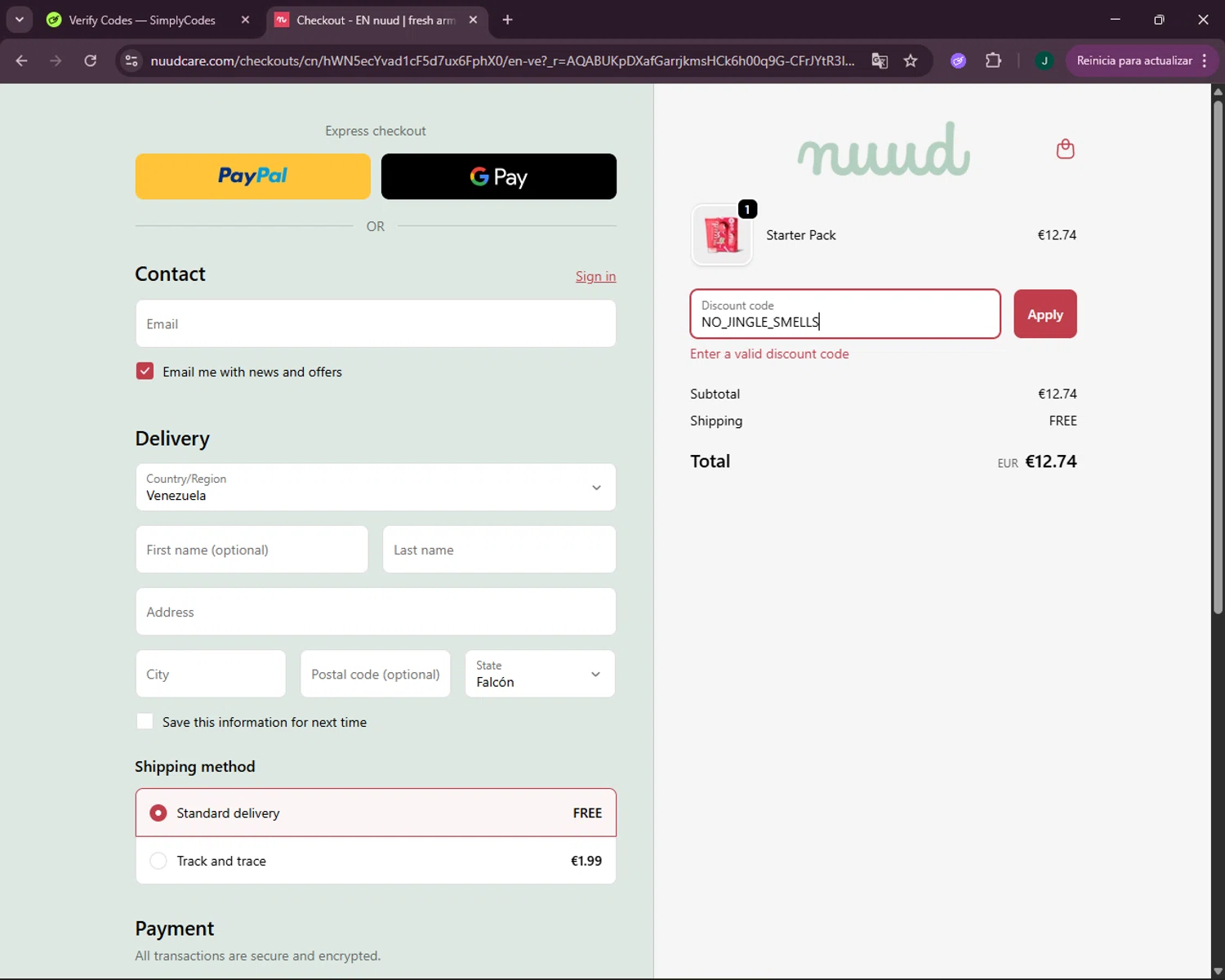Focus the Address field
The image size is (1225, 980).
click(376, 612)
